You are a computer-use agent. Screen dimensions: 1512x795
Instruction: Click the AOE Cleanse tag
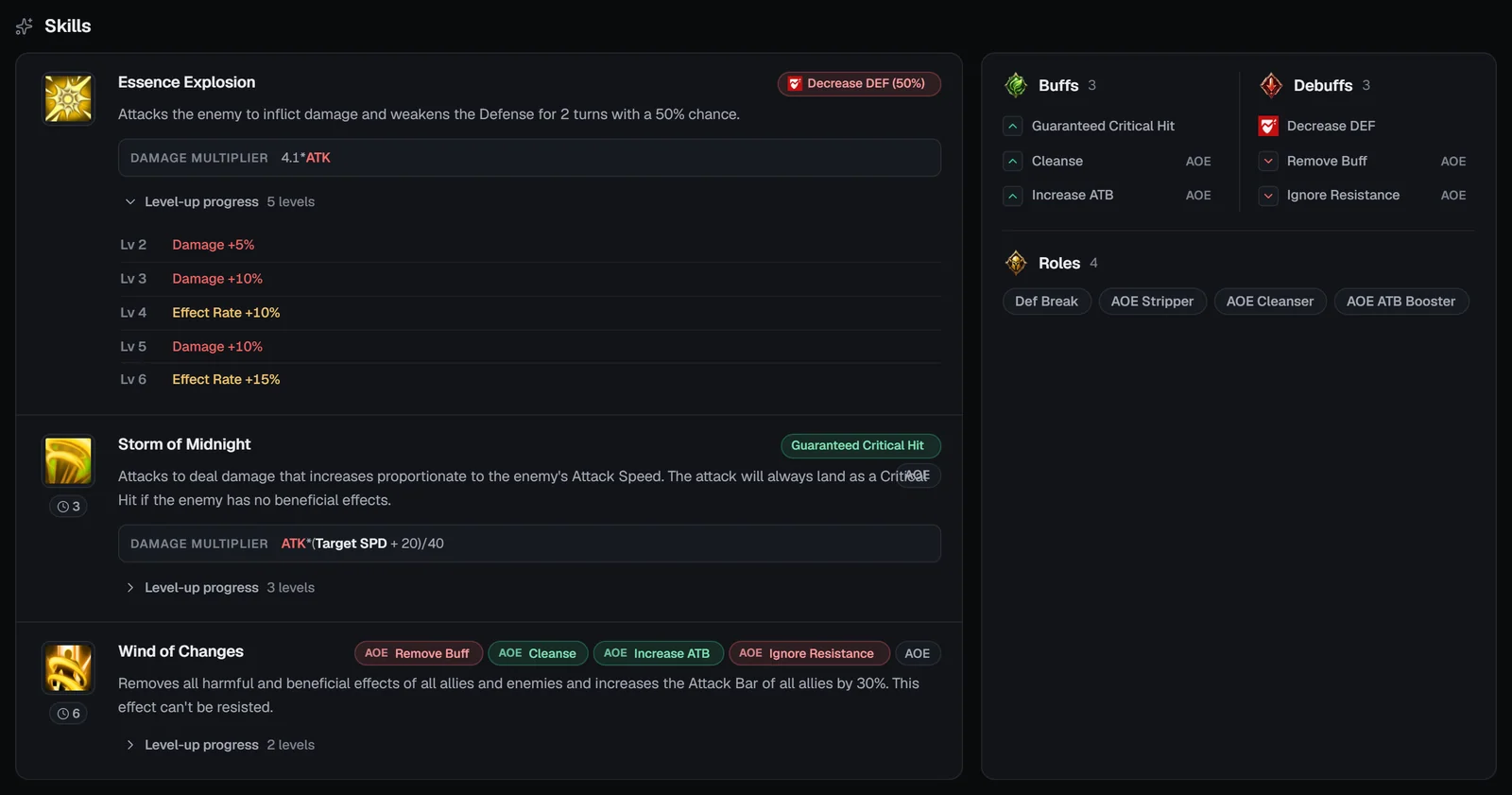(x=538, y=653)
